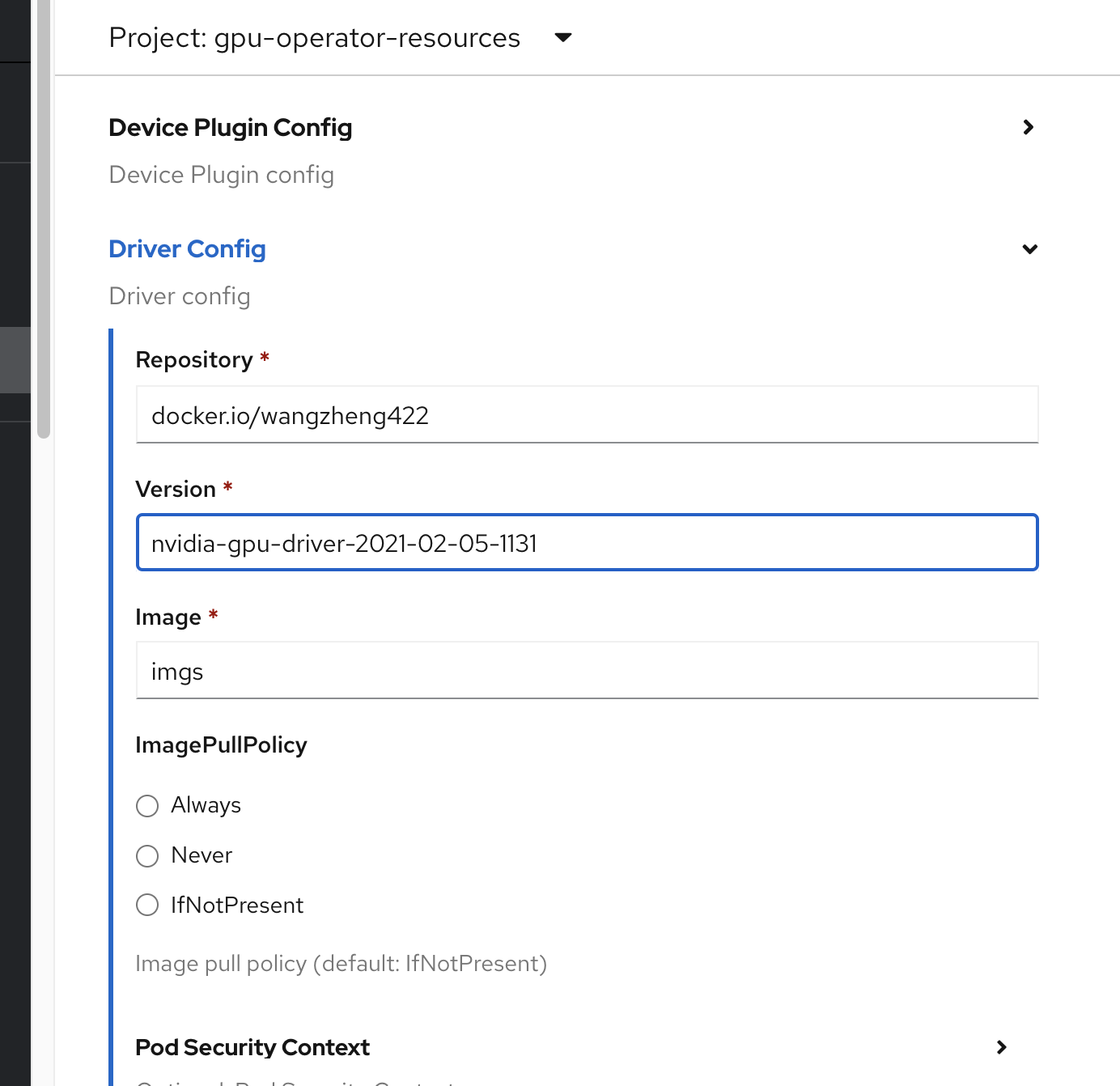Click the Project: gpu-operator-resources selector text
Screen dimensions: 1120x1086
314,38
